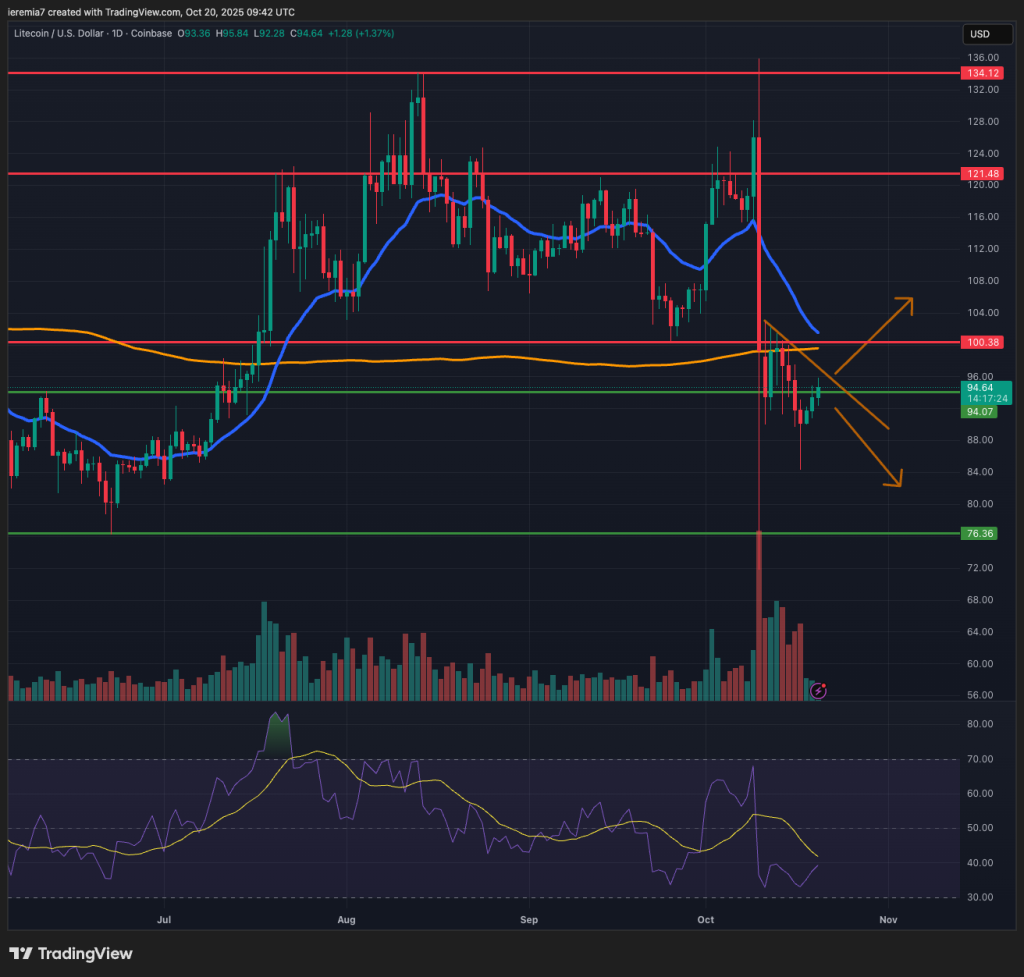
Task: Click the red 100.38 resistance price label
Action: [x=979, y=342]
